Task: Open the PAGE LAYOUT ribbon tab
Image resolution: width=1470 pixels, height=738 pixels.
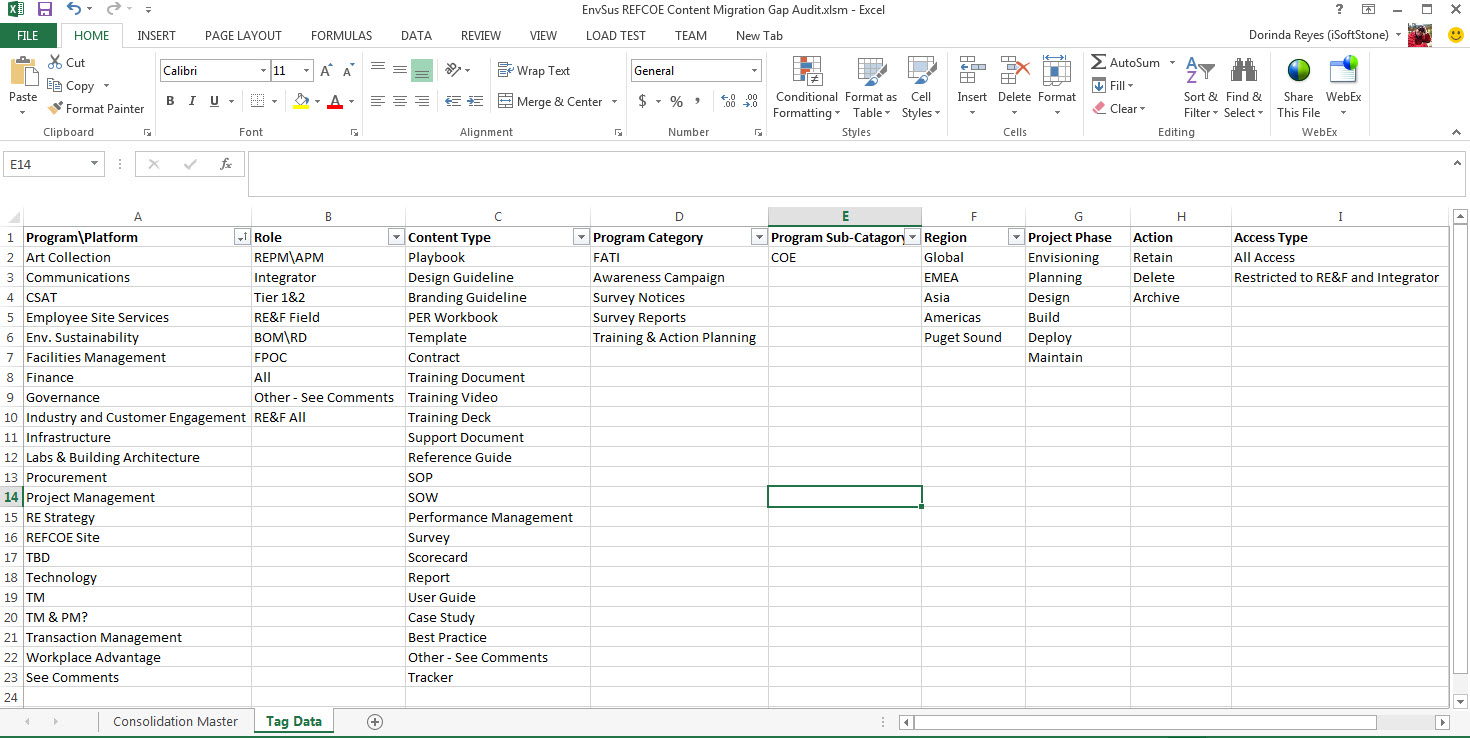Action: click(x=243, y=35)
